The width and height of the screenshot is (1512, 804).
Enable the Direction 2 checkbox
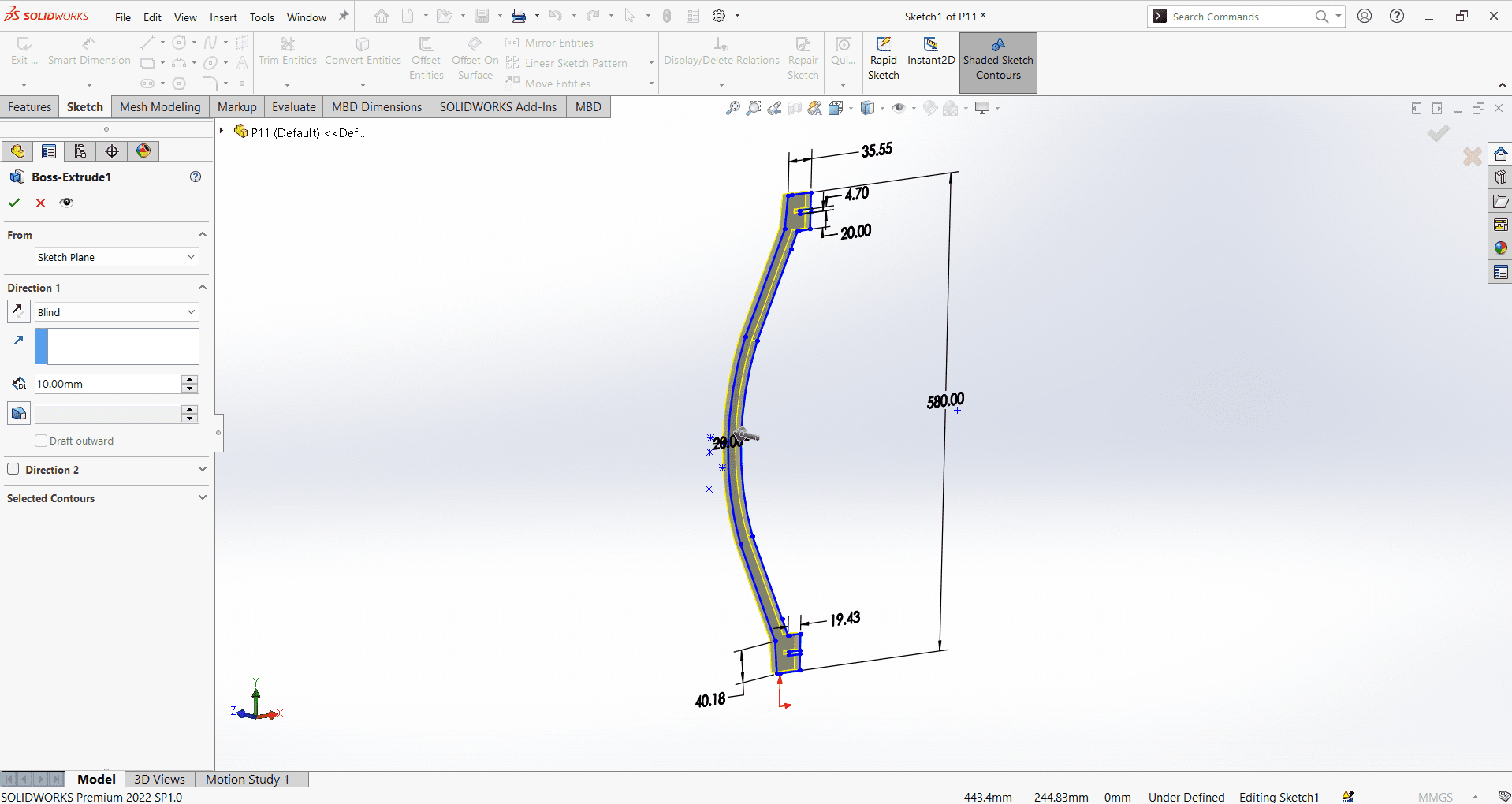13,469
